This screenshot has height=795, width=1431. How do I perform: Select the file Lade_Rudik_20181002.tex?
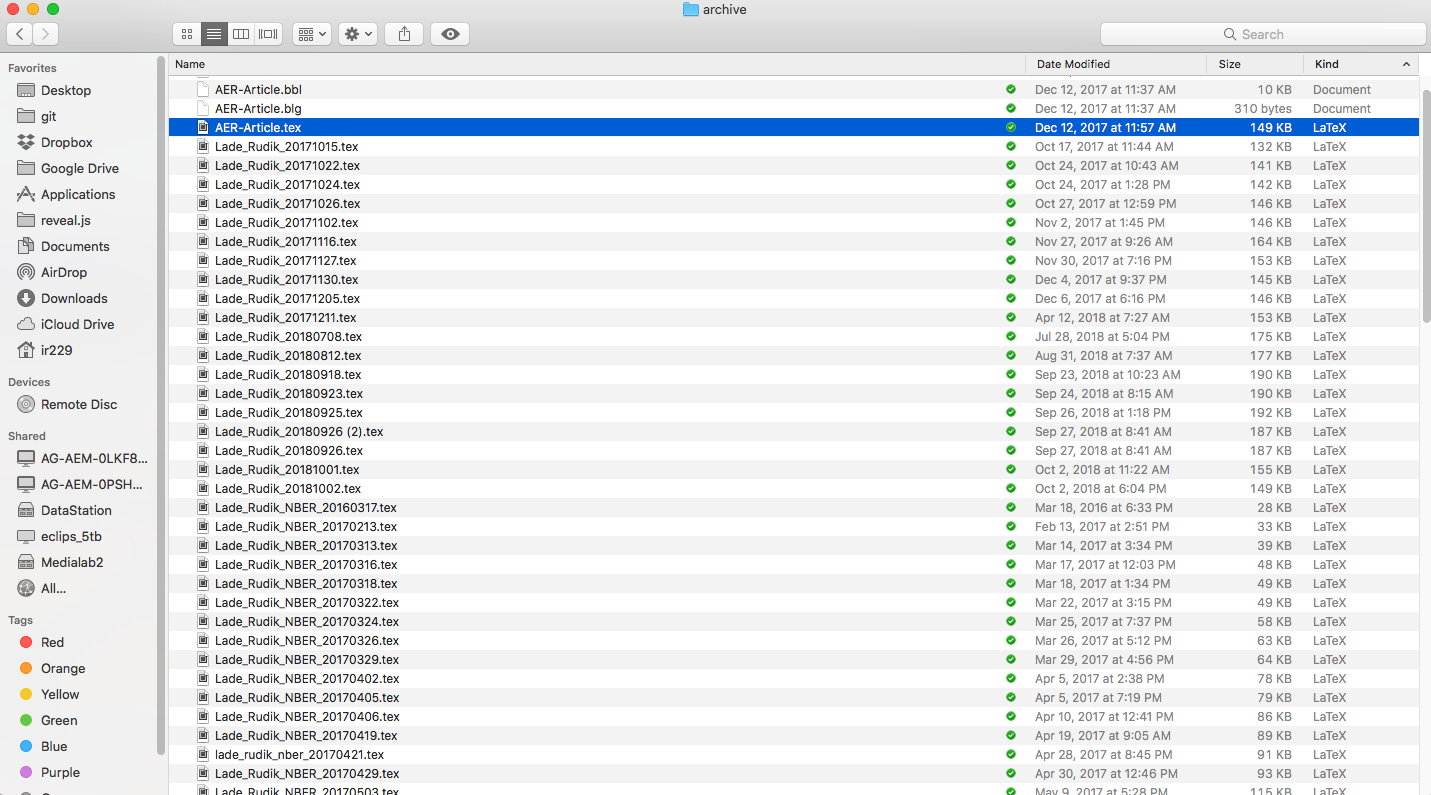[288, 489]
